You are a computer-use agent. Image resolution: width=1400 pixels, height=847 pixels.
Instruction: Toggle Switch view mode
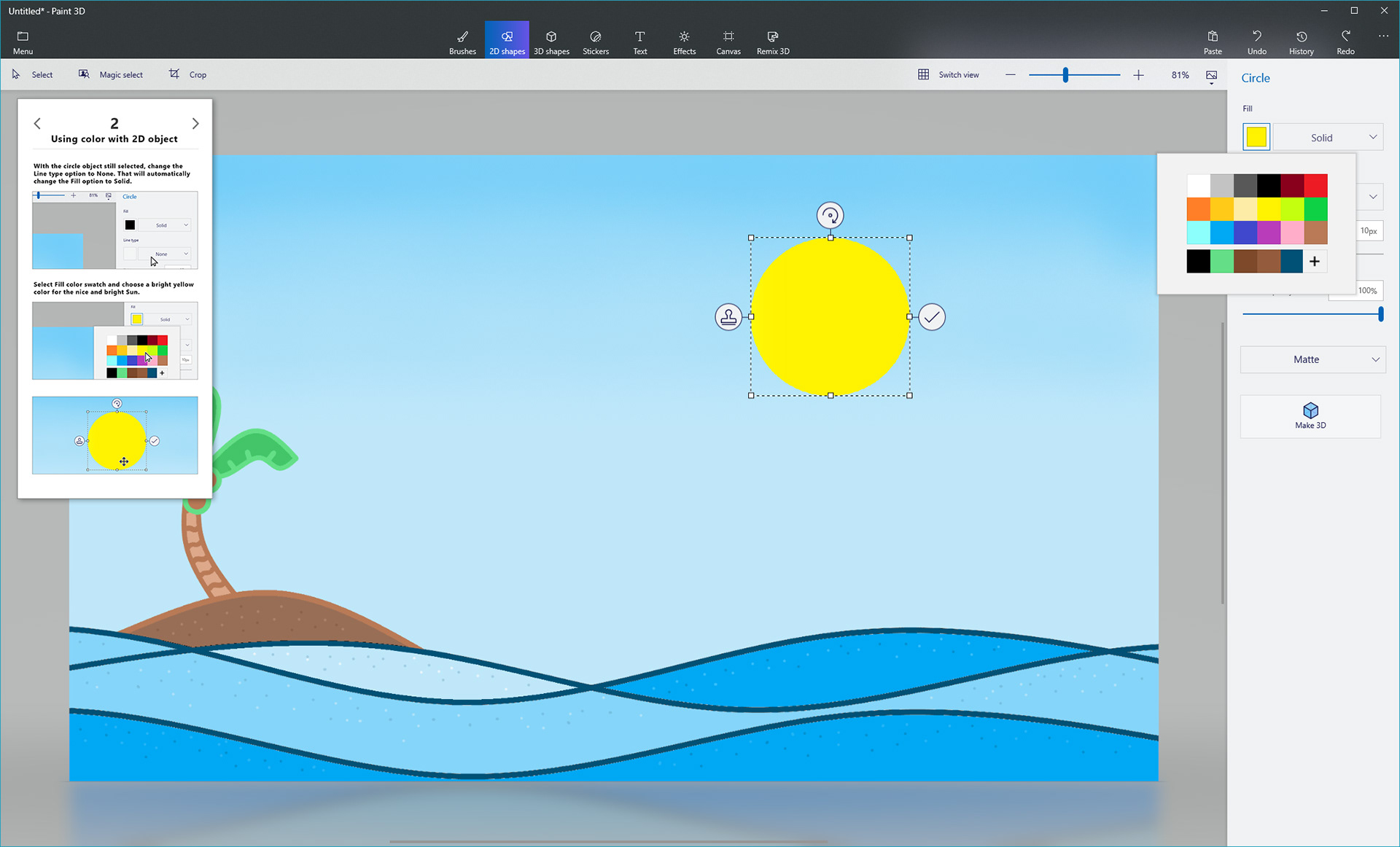949,75
